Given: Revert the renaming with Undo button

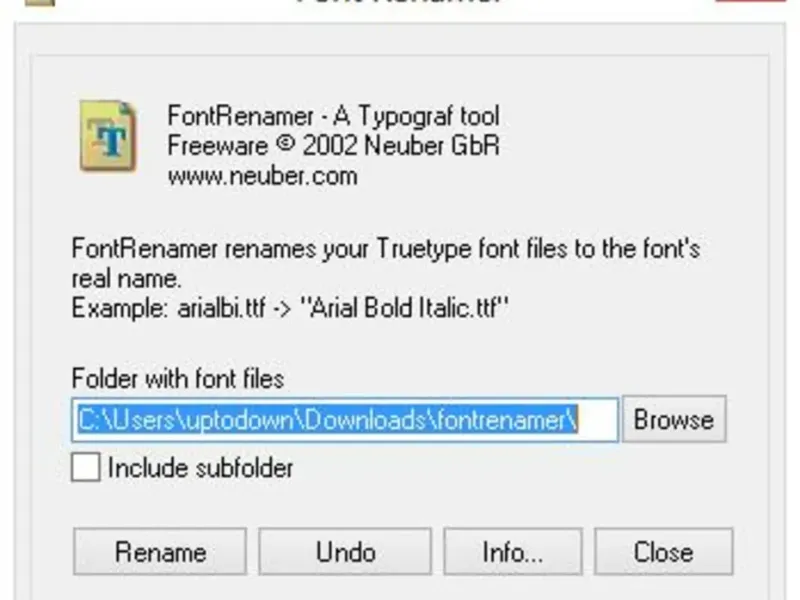Looking at the screenshot, I should (x=345, y=552).
